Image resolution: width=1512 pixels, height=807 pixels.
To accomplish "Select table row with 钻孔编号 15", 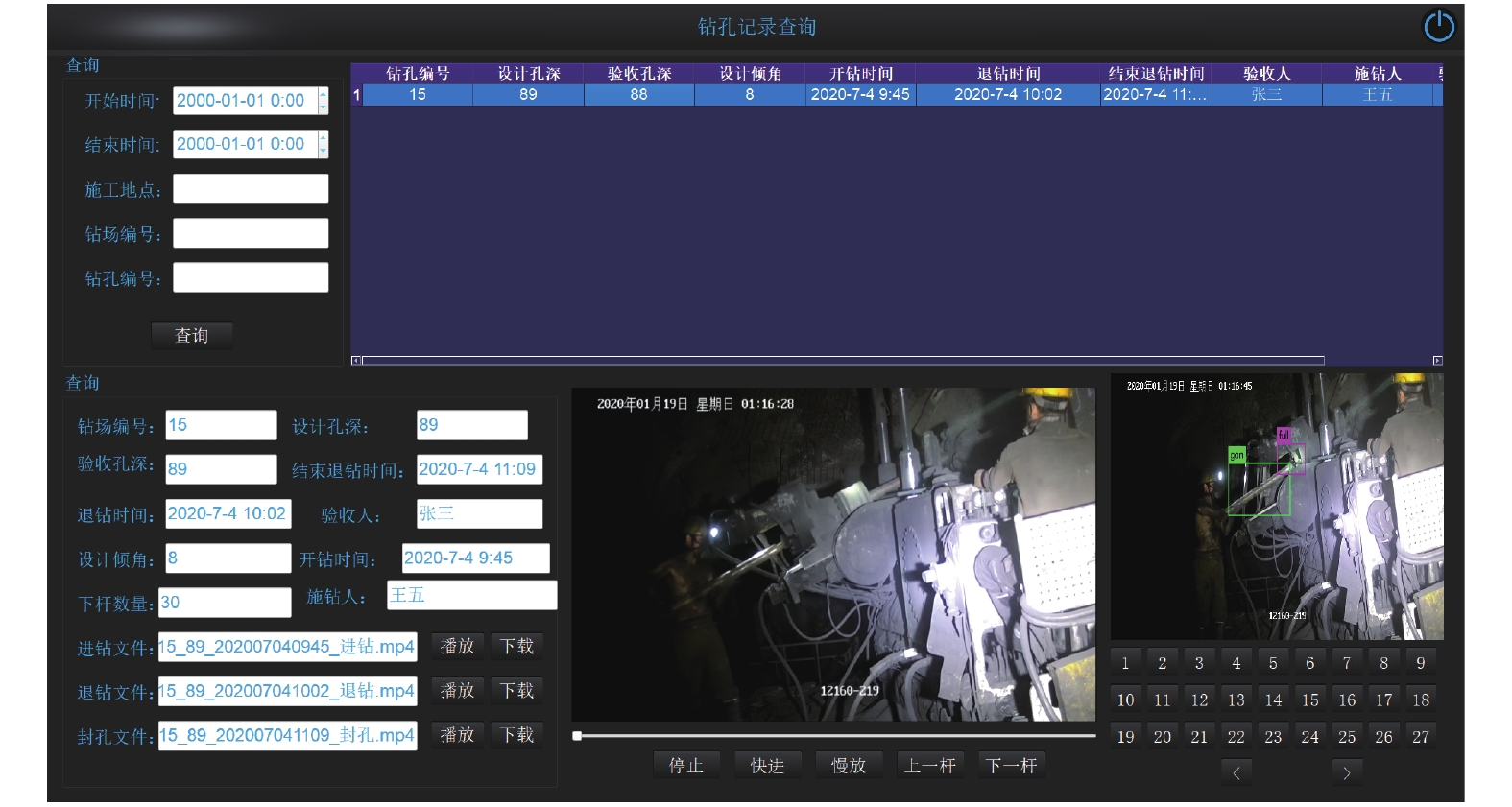I will (418, 95).
